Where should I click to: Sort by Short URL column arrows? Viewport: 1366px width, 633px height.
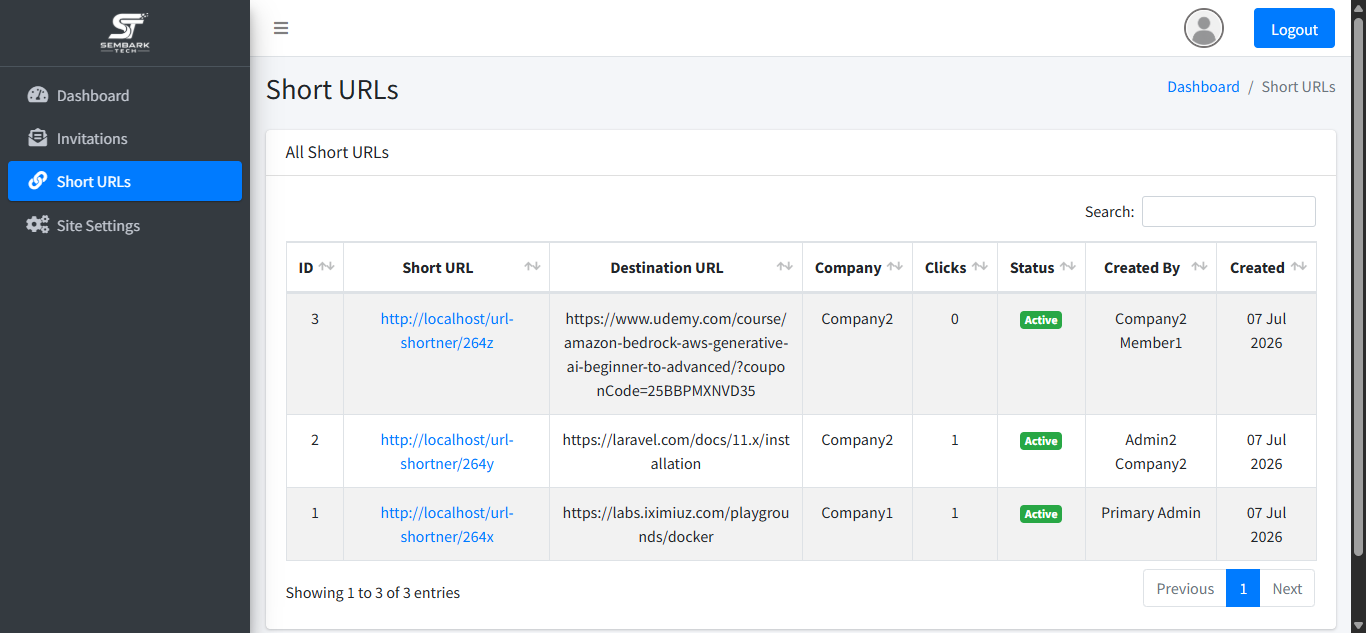click(x=532, y=267)
